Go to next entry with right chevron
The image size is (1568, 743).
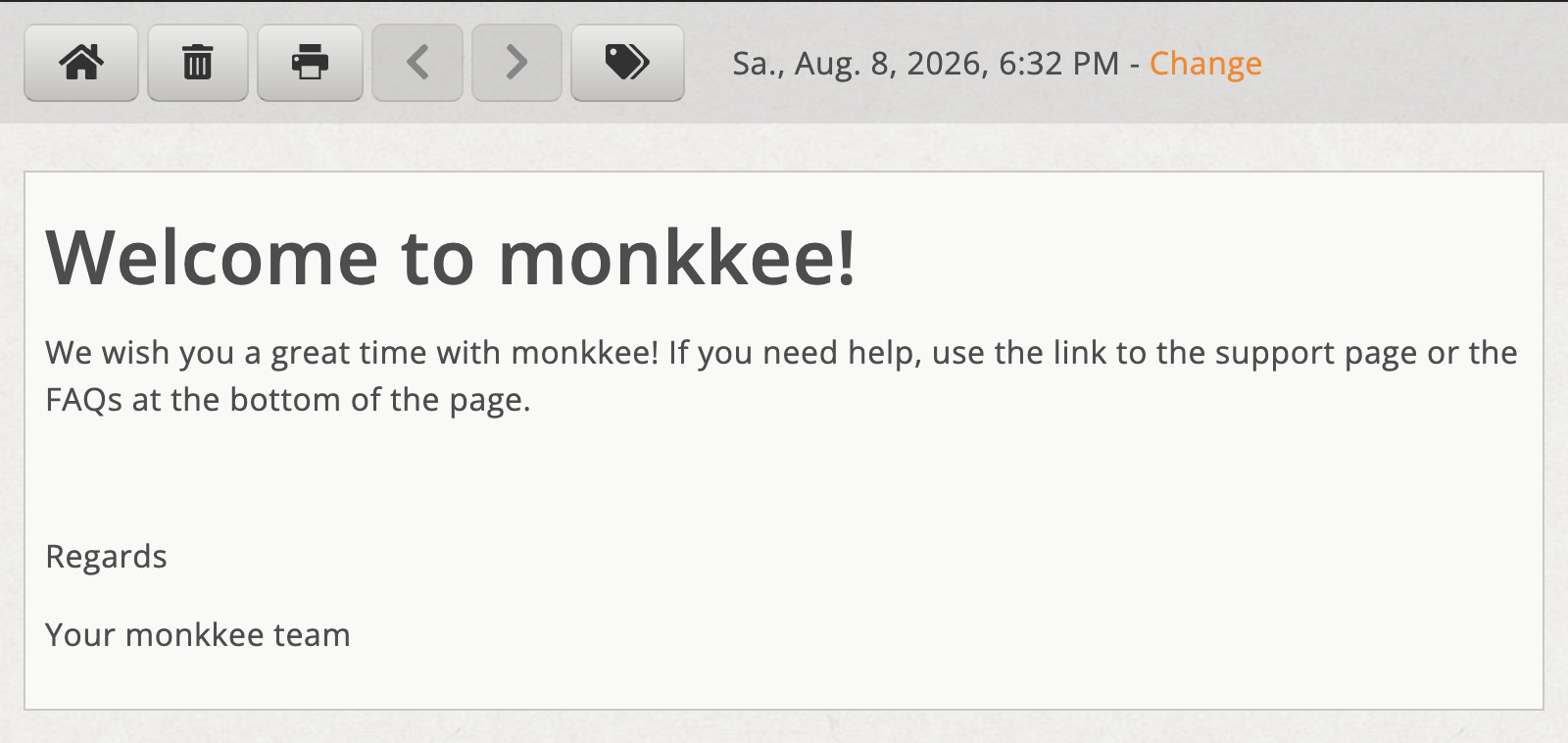point(516,63)
